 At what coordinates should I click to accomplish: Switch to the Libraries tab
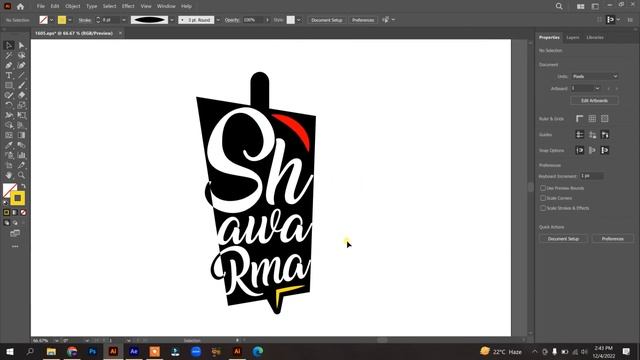595,38
